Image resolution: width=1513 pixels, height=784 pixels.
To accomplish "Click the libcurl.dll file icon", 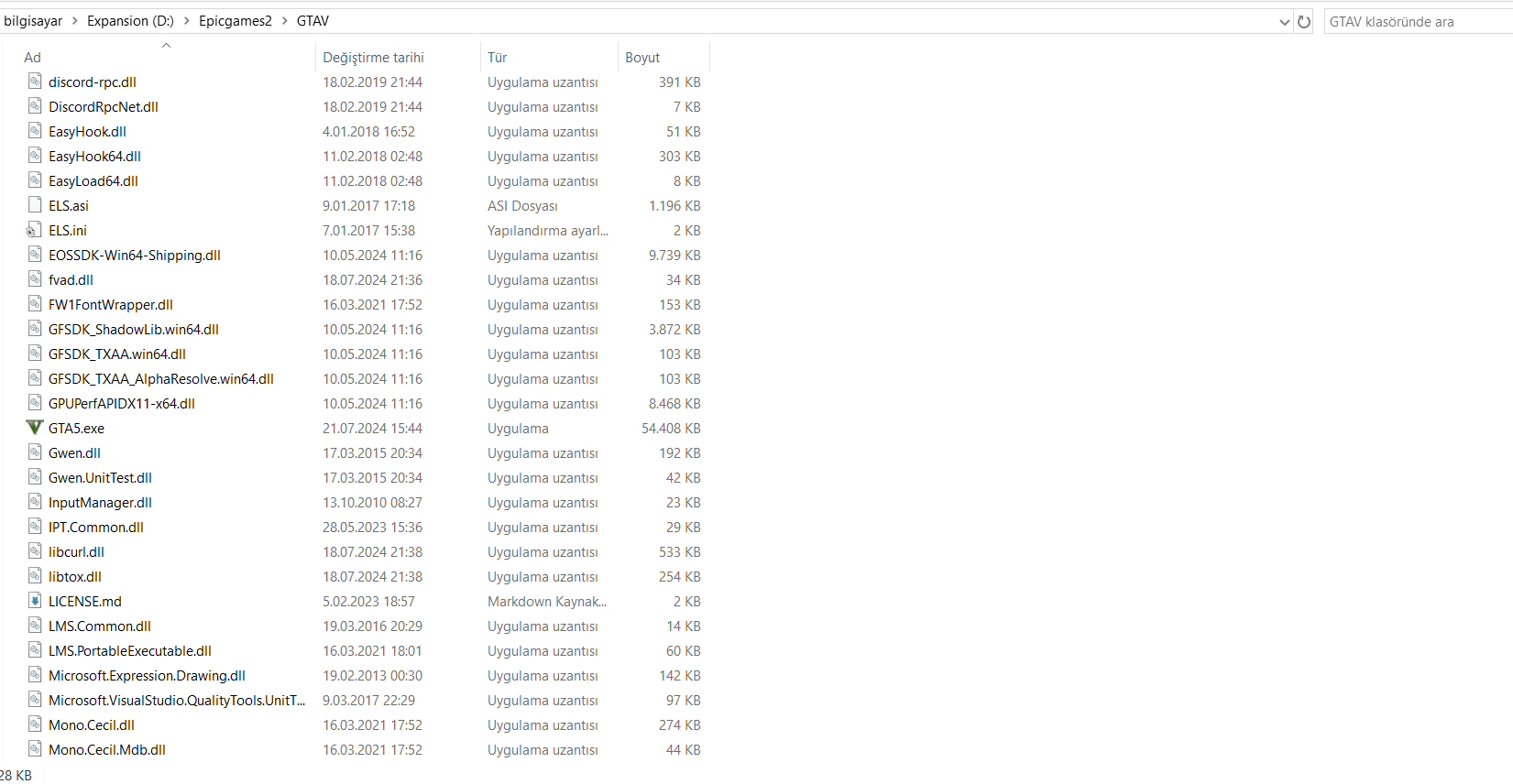I will point(35,551).
